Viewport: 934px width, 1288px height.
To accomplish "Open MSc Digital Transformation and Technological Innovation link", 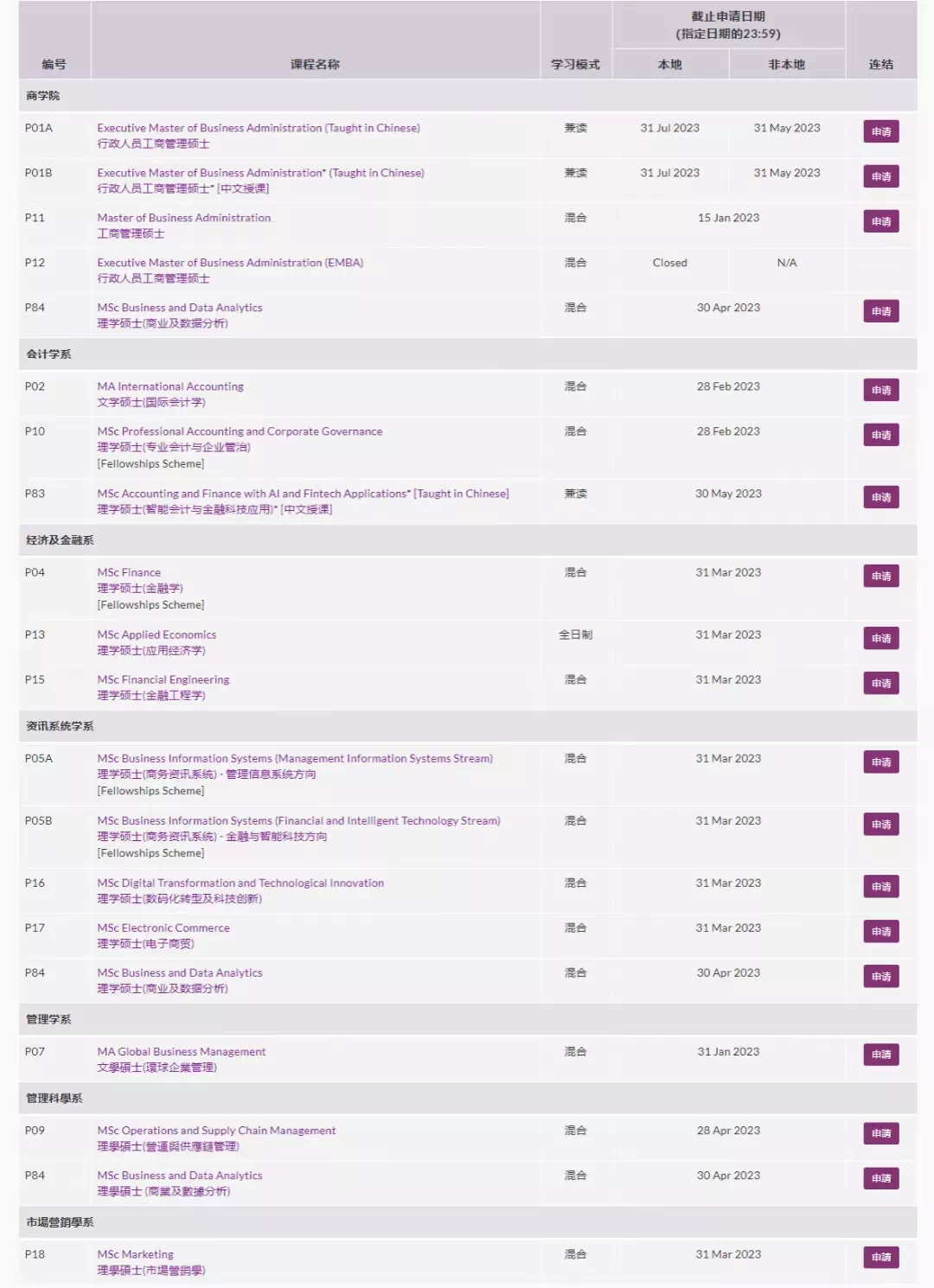I will (240, 883).
